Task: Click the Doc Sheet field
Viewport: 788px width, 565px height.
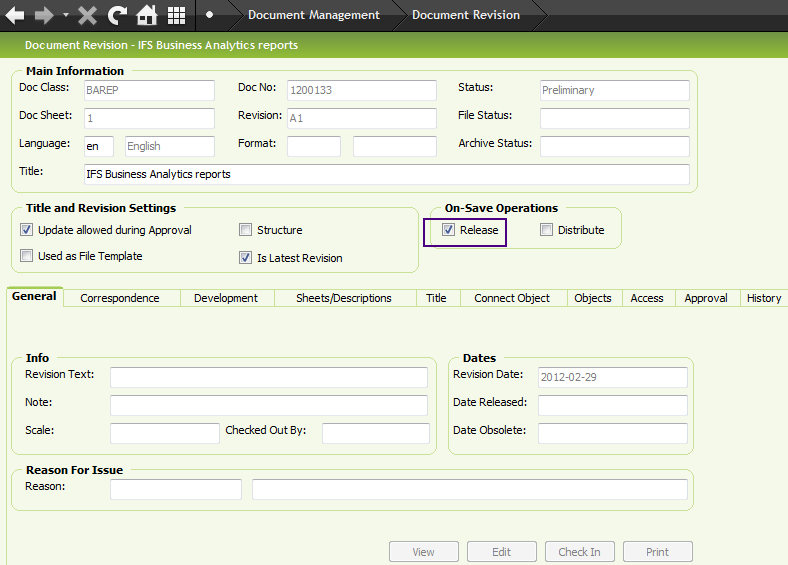Action: (149, 118)
